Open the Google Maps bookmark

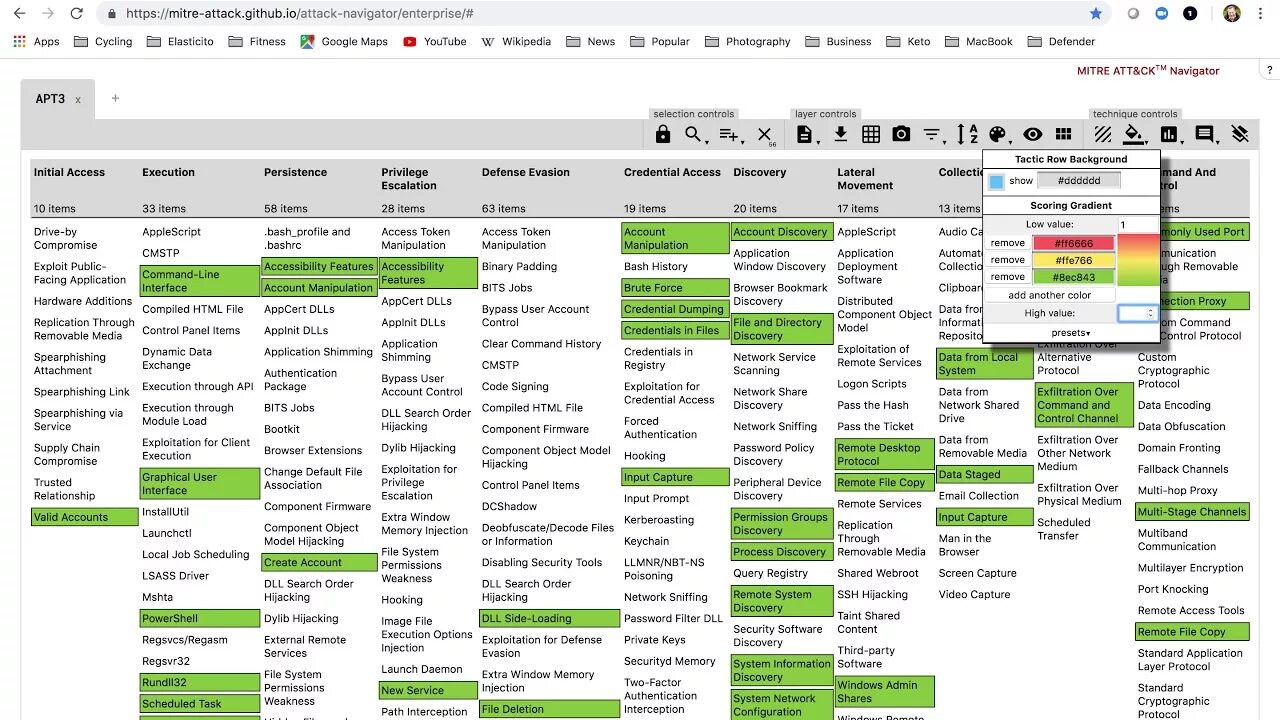tap(344, 42)
